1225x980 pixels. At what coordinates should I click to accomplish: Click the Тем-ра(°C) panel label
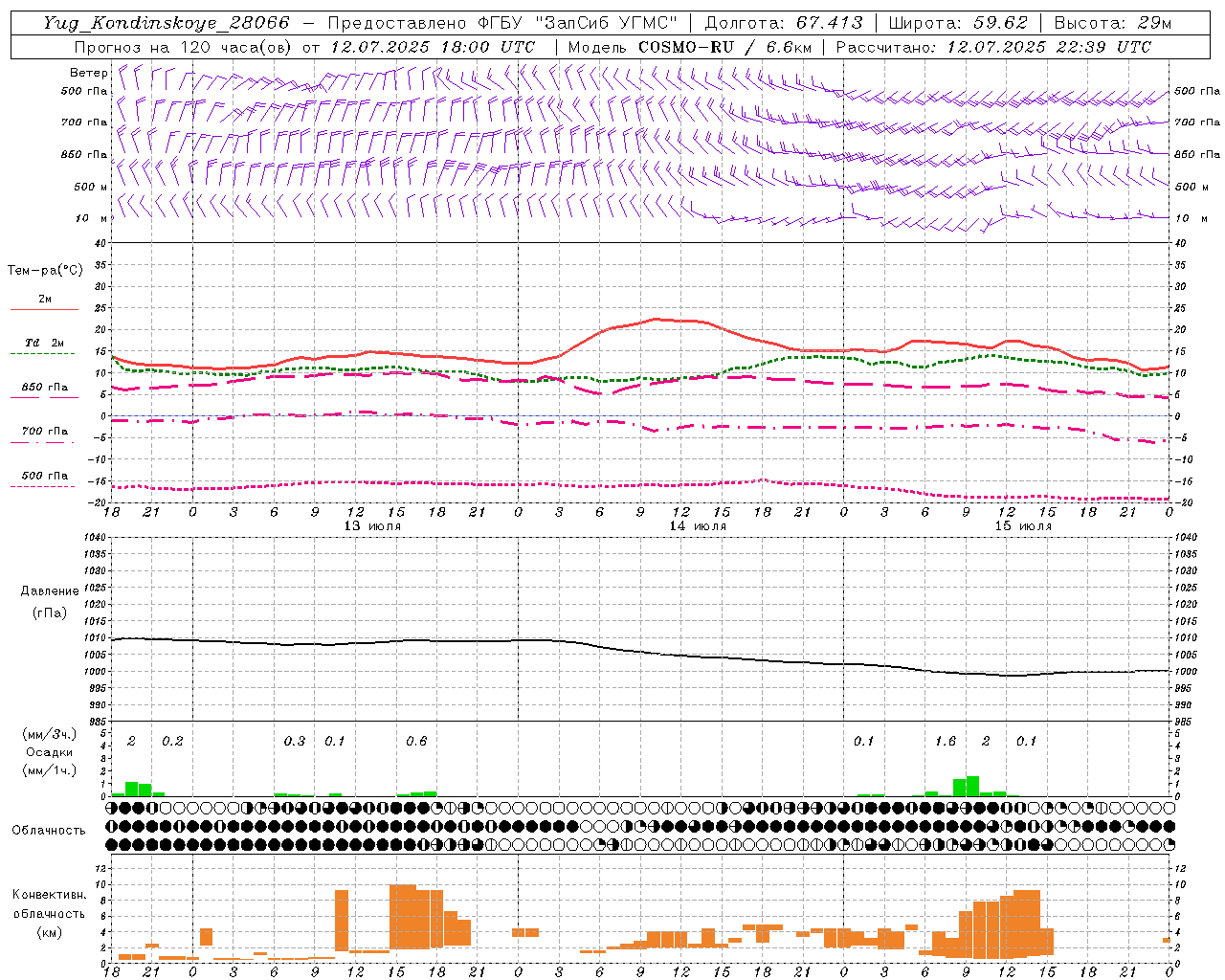(45, 271)
